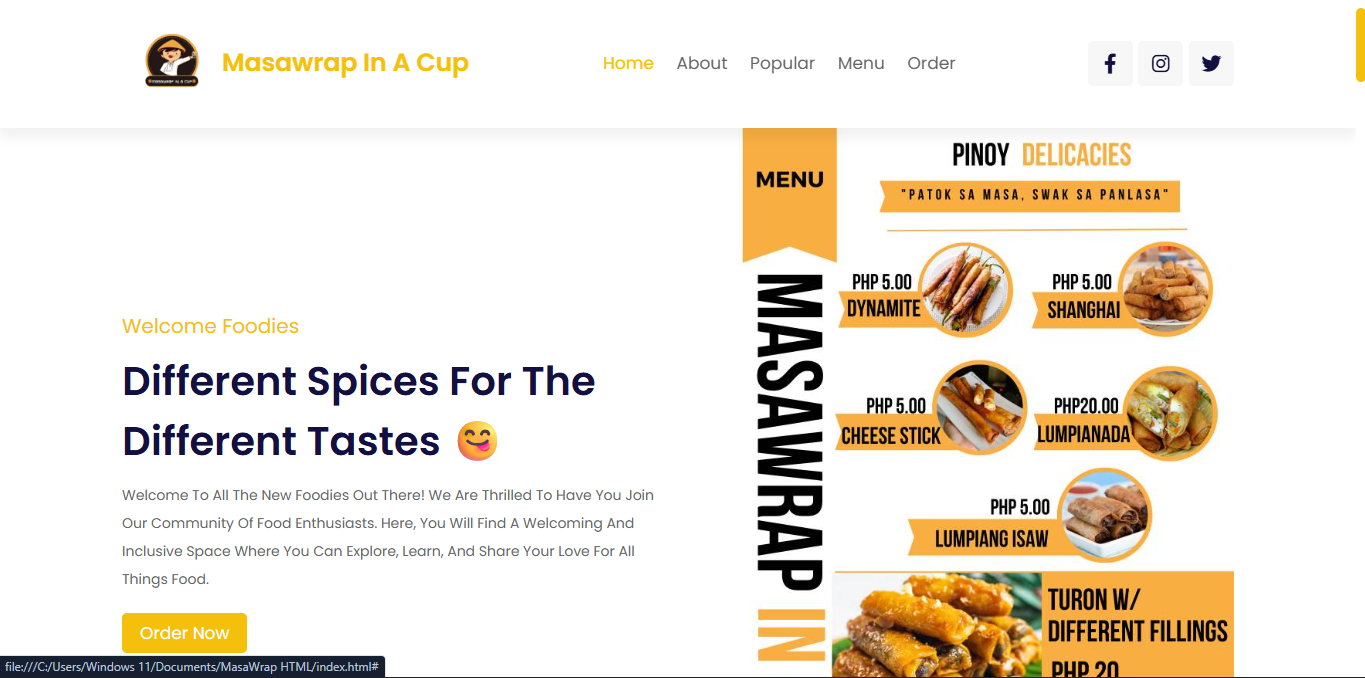Viewport: 1365px width, 678px height.
Task: Click the orange MENU ribbon banner
Action: (790, 195)
